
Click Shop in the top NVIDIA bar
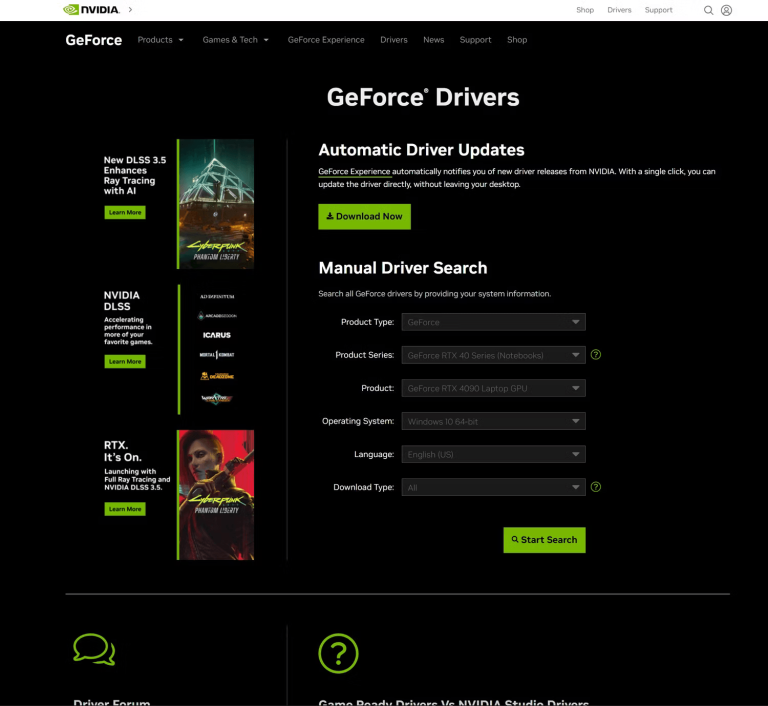(x=585, y=10)
